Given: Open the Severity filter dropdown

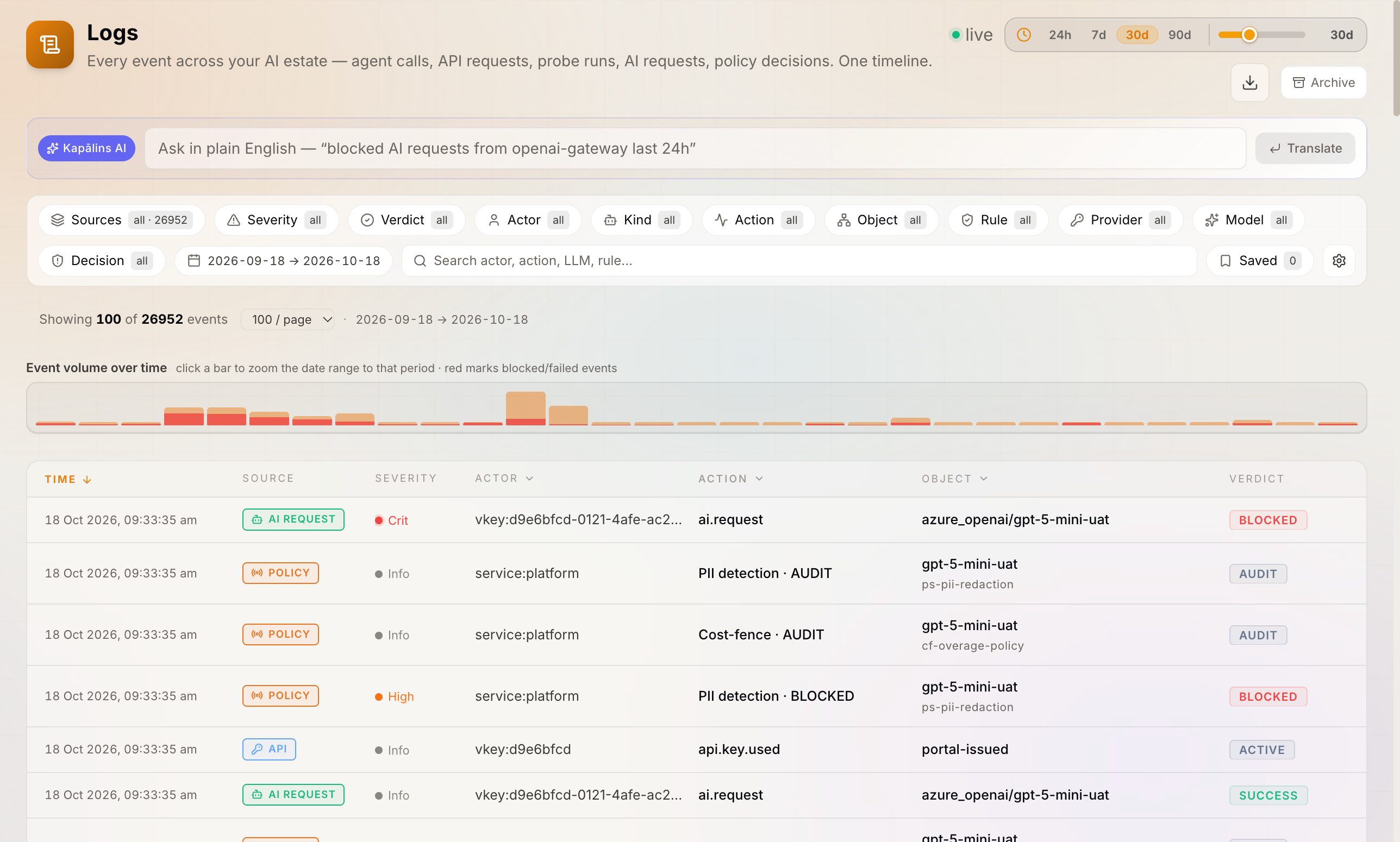Looking at the screenshot, I should tap(277, 219).
